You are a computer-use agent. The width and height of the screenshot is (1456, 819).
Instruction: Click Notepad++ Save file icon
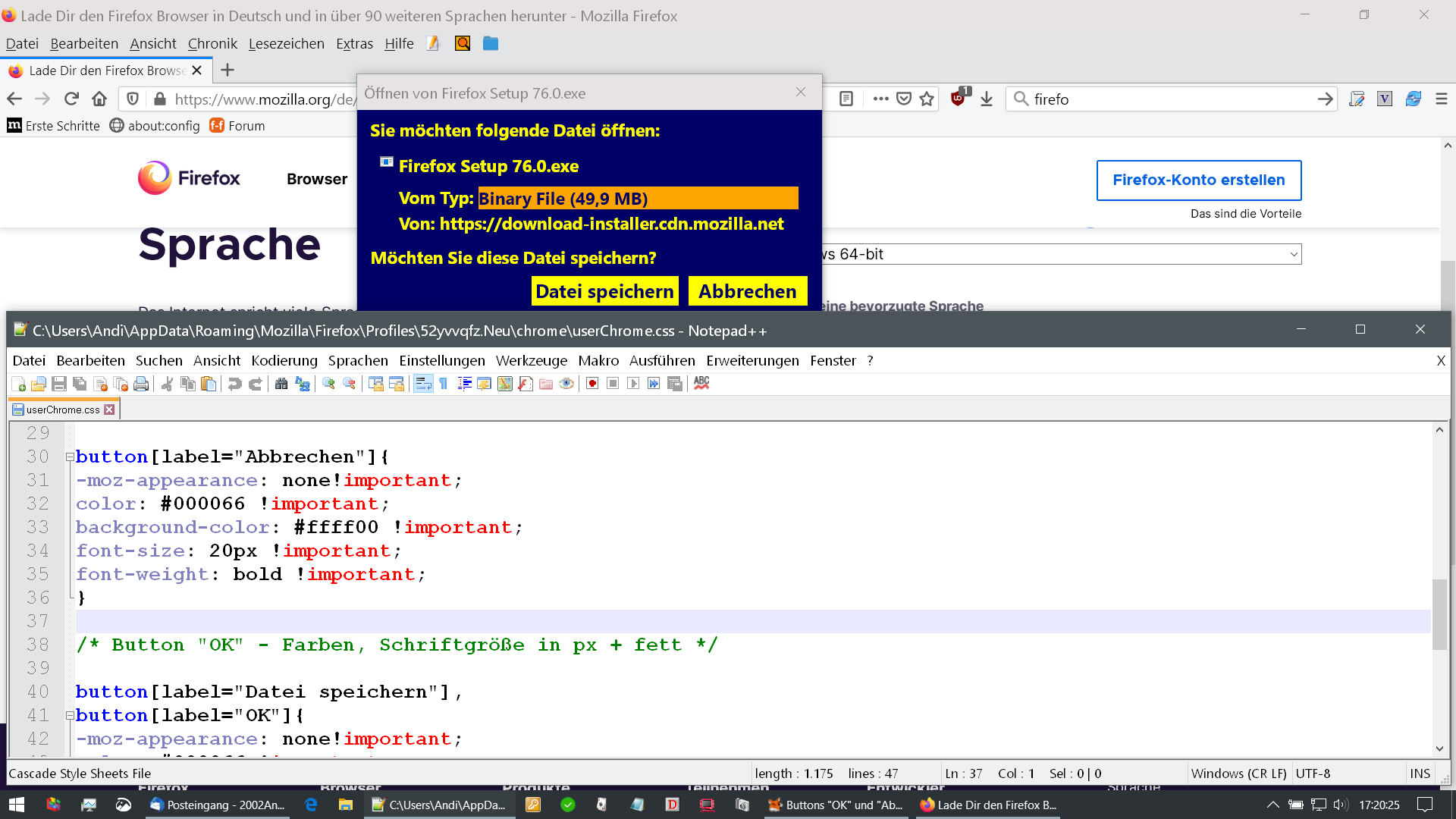coord(59,384)
